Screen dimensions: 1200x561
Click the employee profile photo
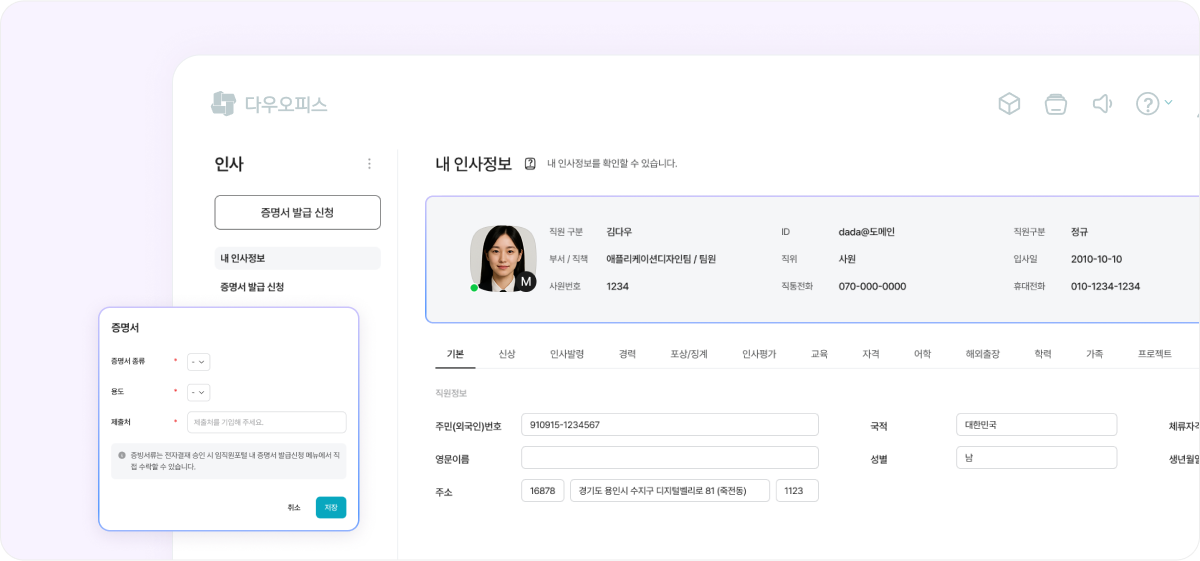tap(503, 258)
